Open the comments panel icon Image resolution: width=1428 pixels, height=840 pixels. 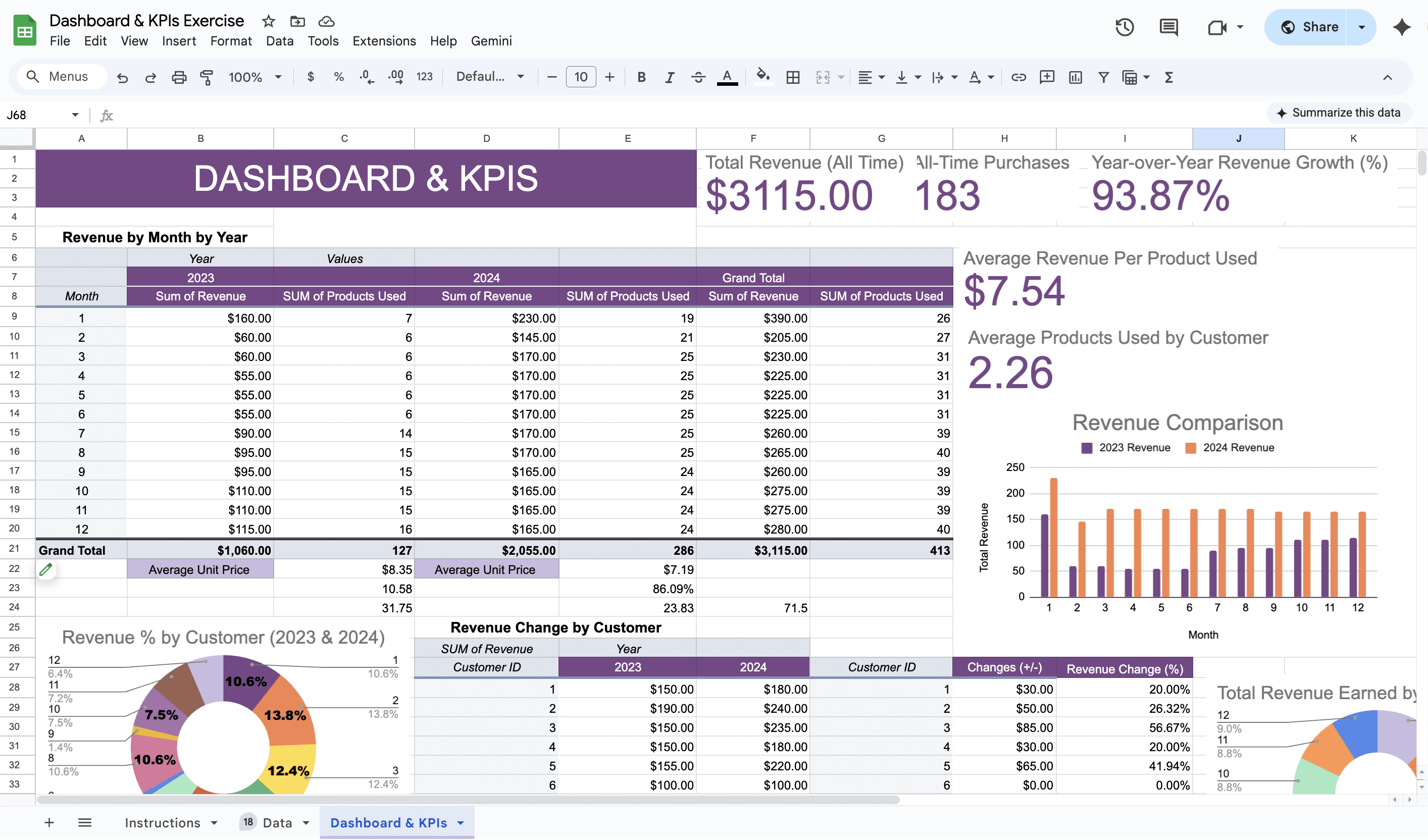(x=1168, y=27)
